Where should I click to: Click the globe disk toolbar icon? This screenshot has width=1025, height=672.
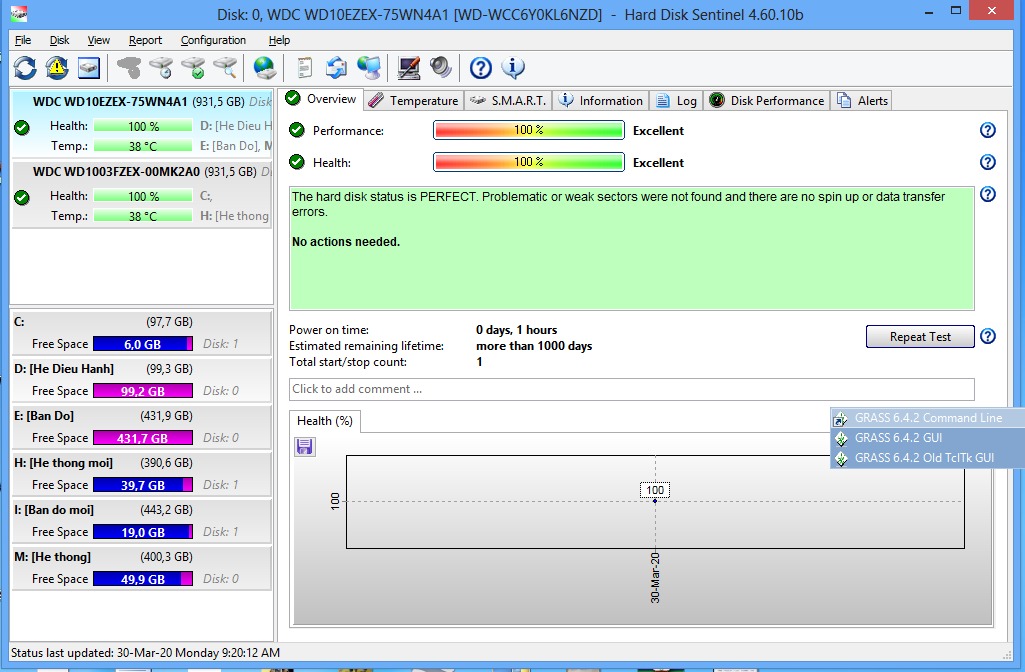264,68
